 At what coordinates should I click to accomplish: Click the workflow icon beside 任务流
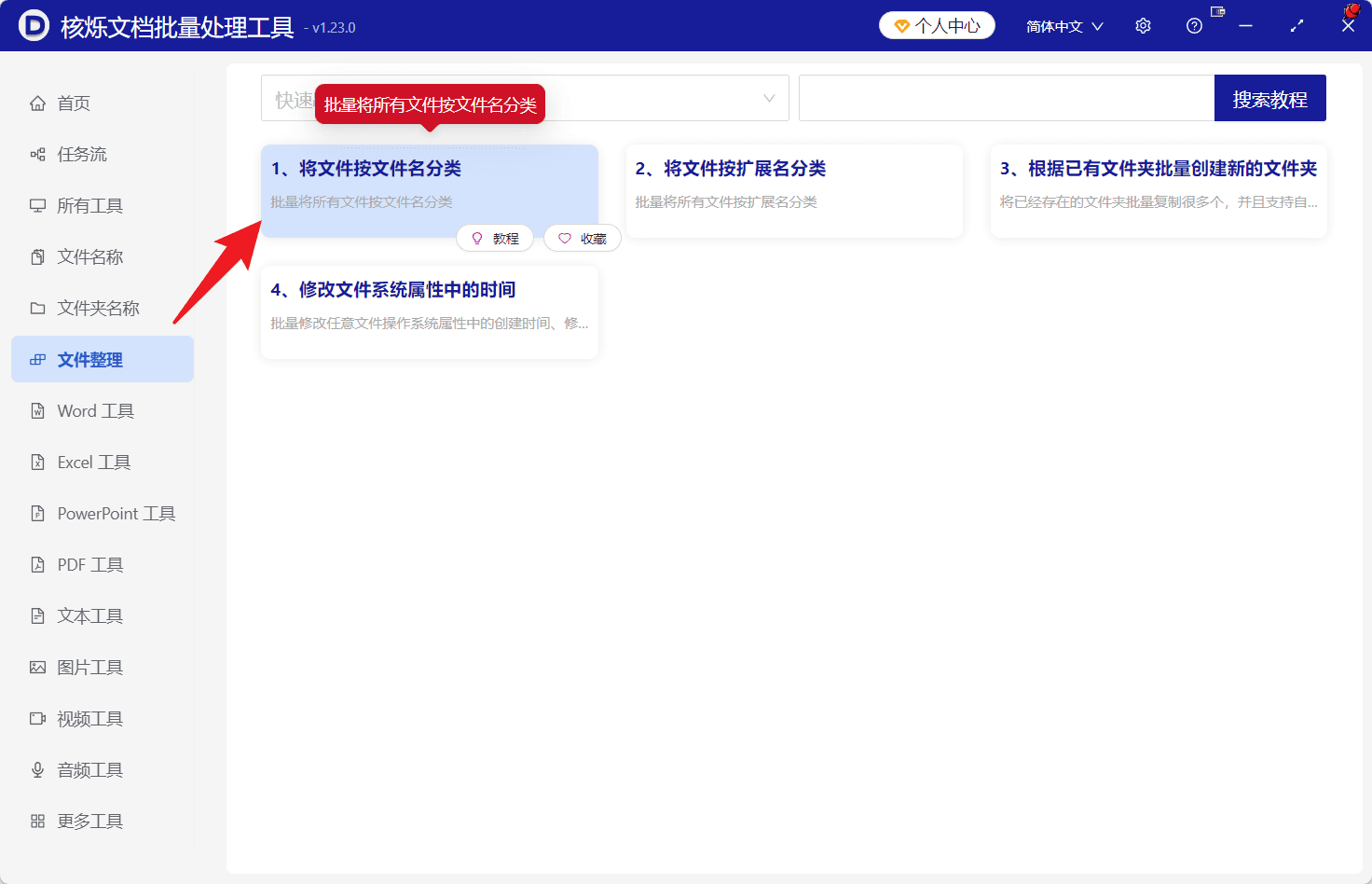pyautogui.click(x=37, y=154)
